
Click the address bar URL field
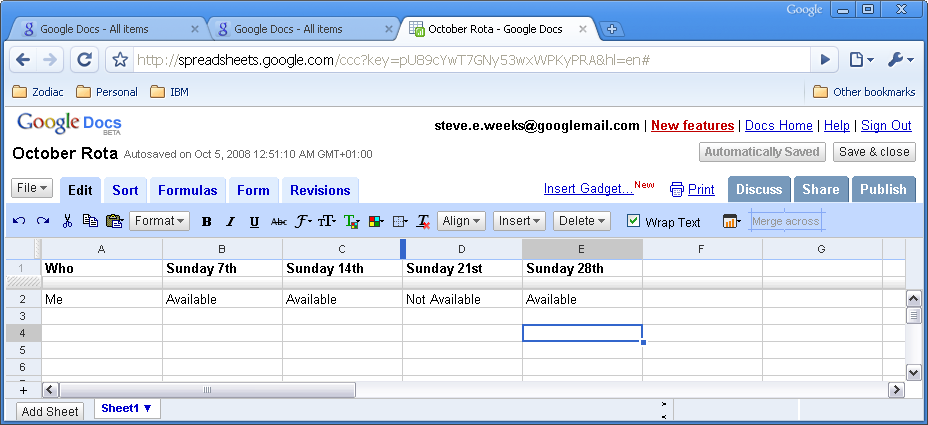point(471,60)
